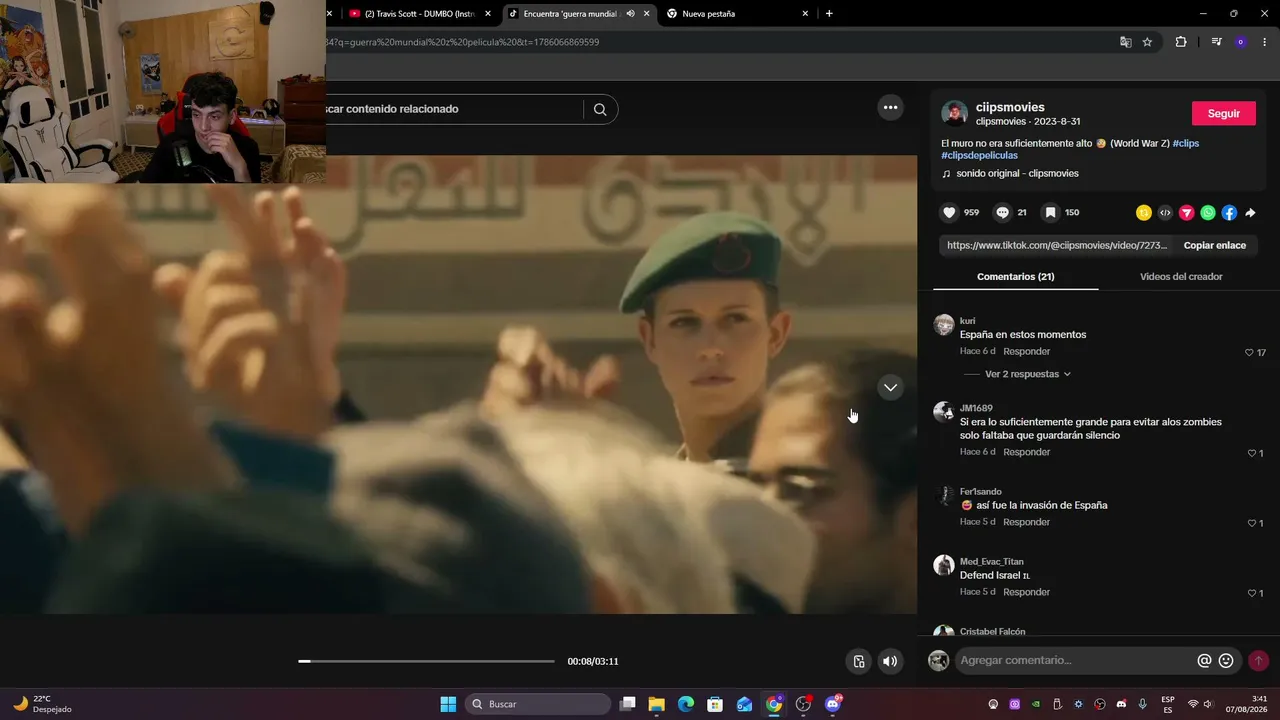Open Microsoft Edge from the taskbar
This screenshot has height=720, width=1280.
685,704
